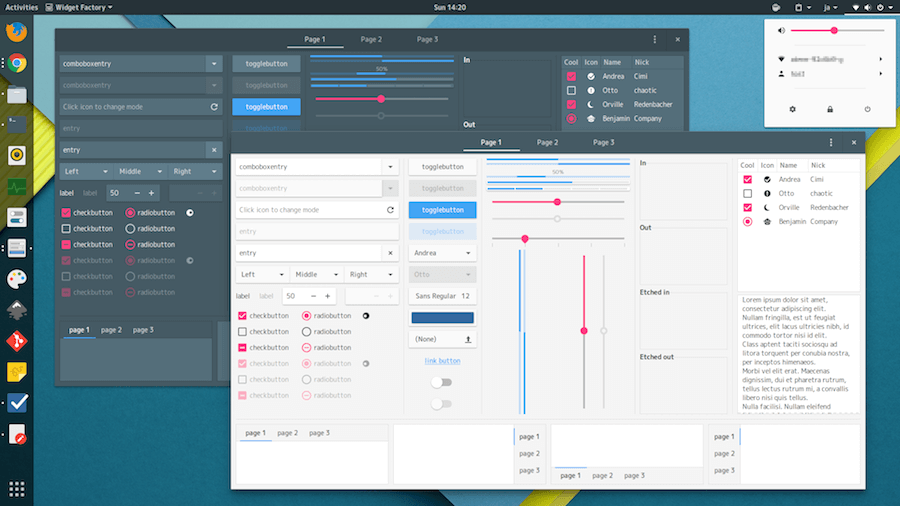Select unselected radiobutton in dark window
This screenshot has height=506, width=900.
[x=130, y=228]
